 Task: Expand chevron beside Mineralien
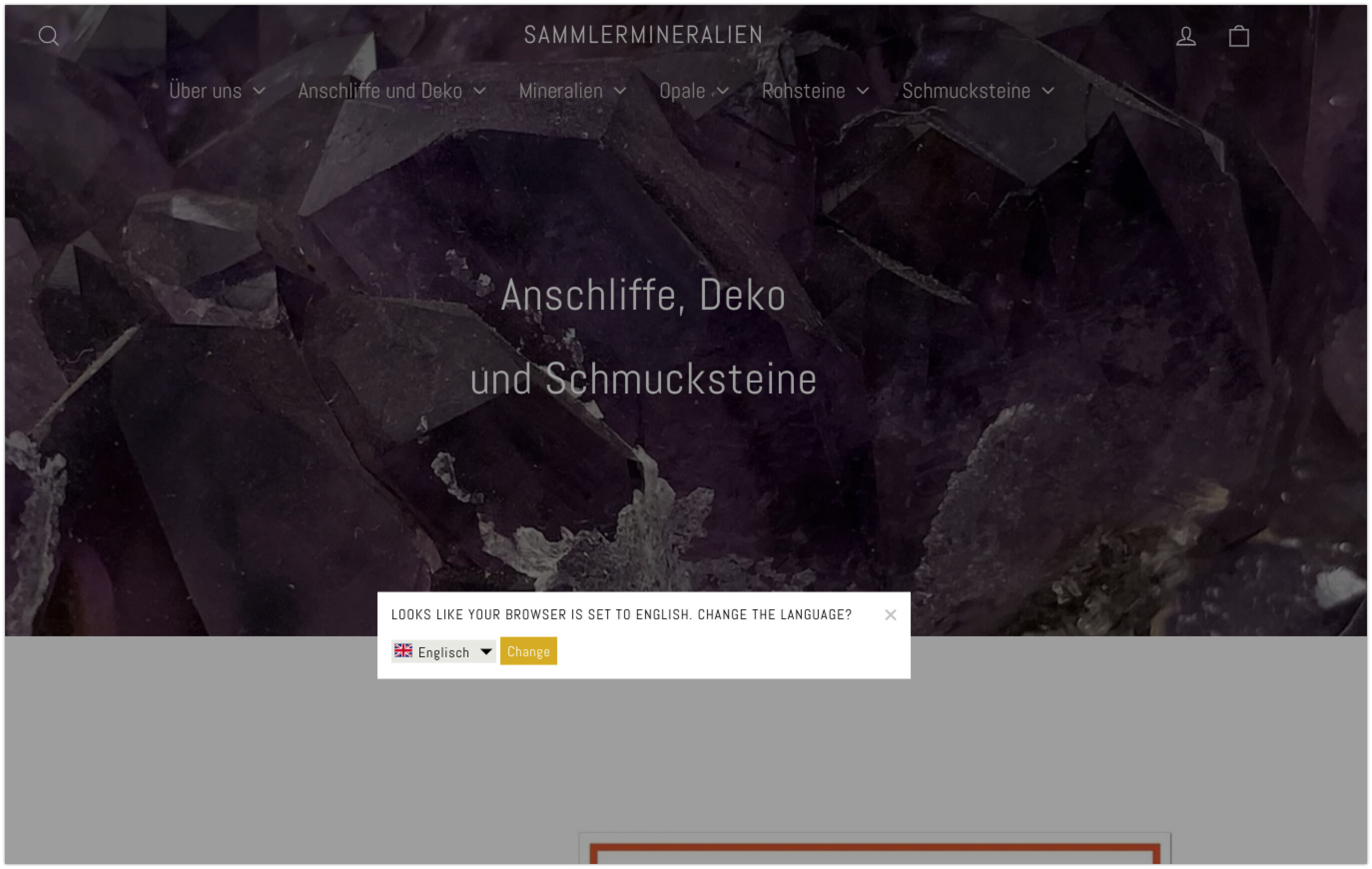621,91
